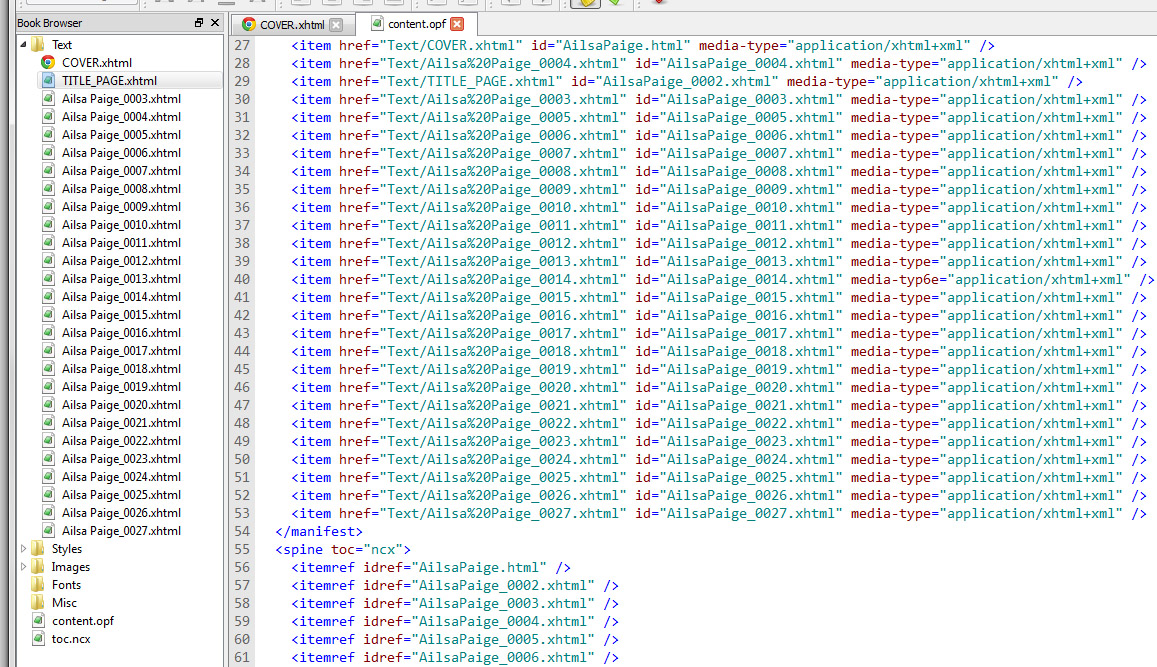Select Ailsa Paige_0020.xhtml in the tree
The image size is (1157, 667).
[121, 404]
